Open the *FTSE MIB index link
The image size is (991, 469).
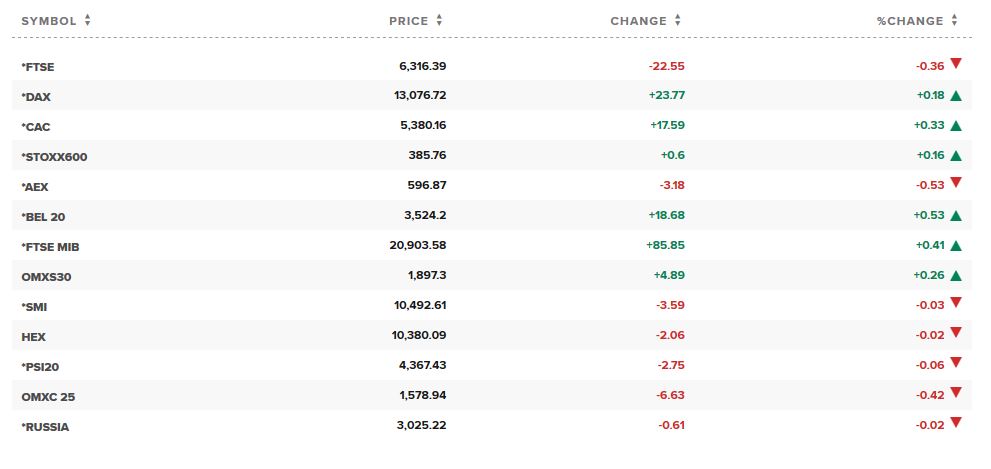pos(51,247)
